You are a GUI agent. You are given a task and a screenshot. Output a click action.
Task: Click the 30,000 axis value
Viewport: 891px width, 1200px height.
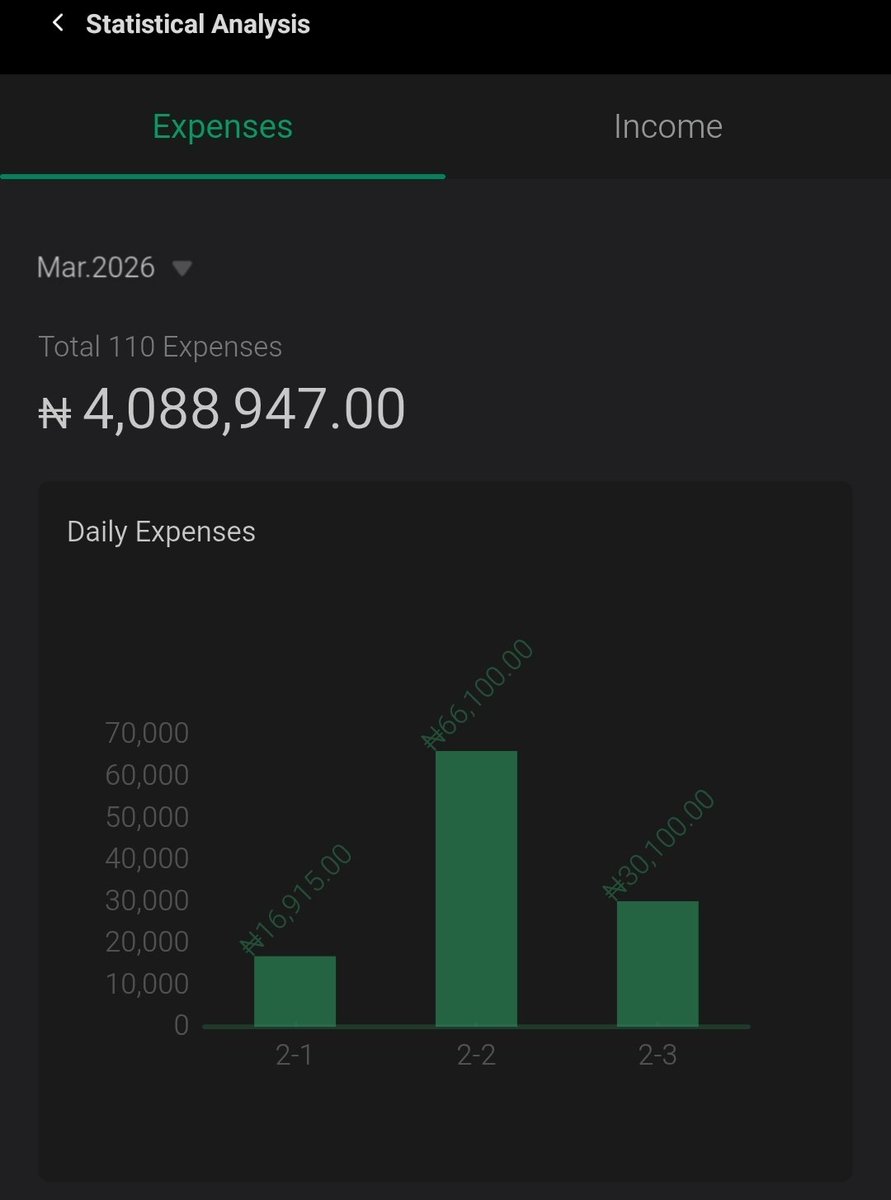(x=147, y=901)
